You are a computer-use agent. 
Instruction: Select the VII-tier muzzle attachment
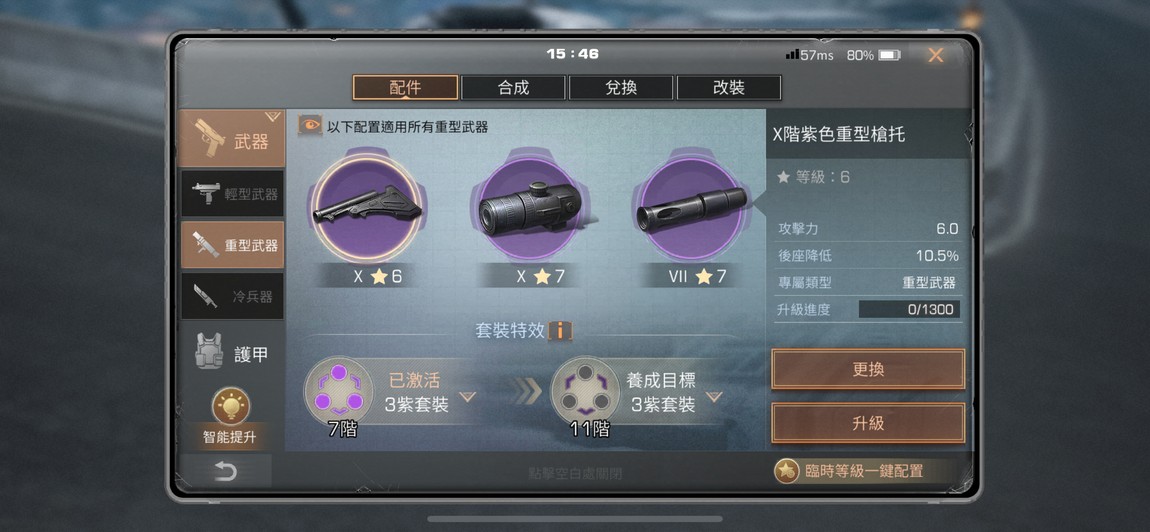pyautogui.click(x=691, y=208)
